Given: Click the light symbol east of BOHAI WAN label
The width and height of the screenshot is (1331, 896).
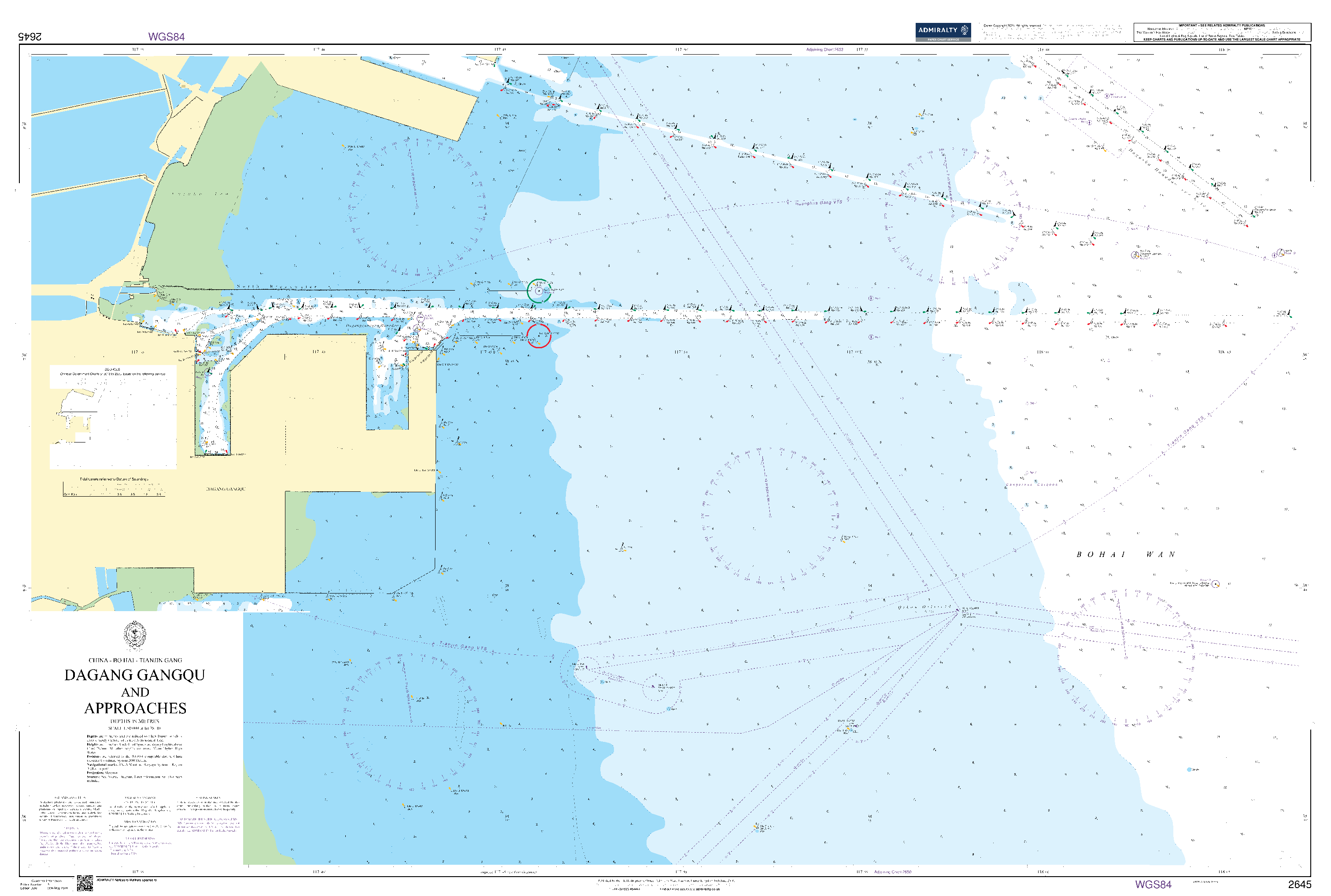Looking at the screenshot, I should (1216, 584).
